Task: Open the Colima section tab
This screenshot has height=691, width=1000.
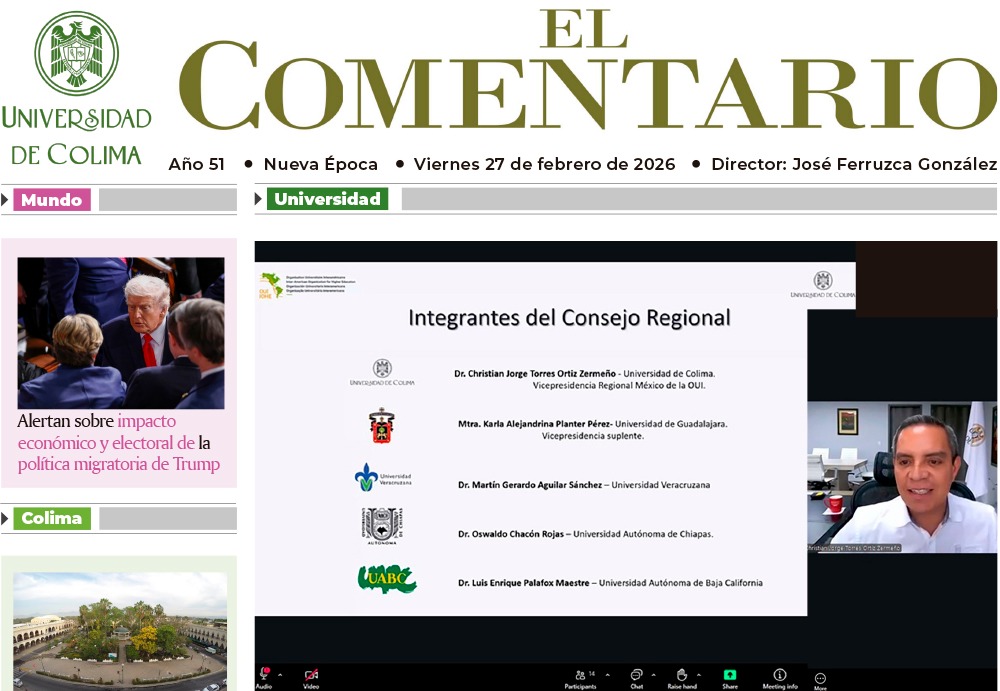Action: 51,519
